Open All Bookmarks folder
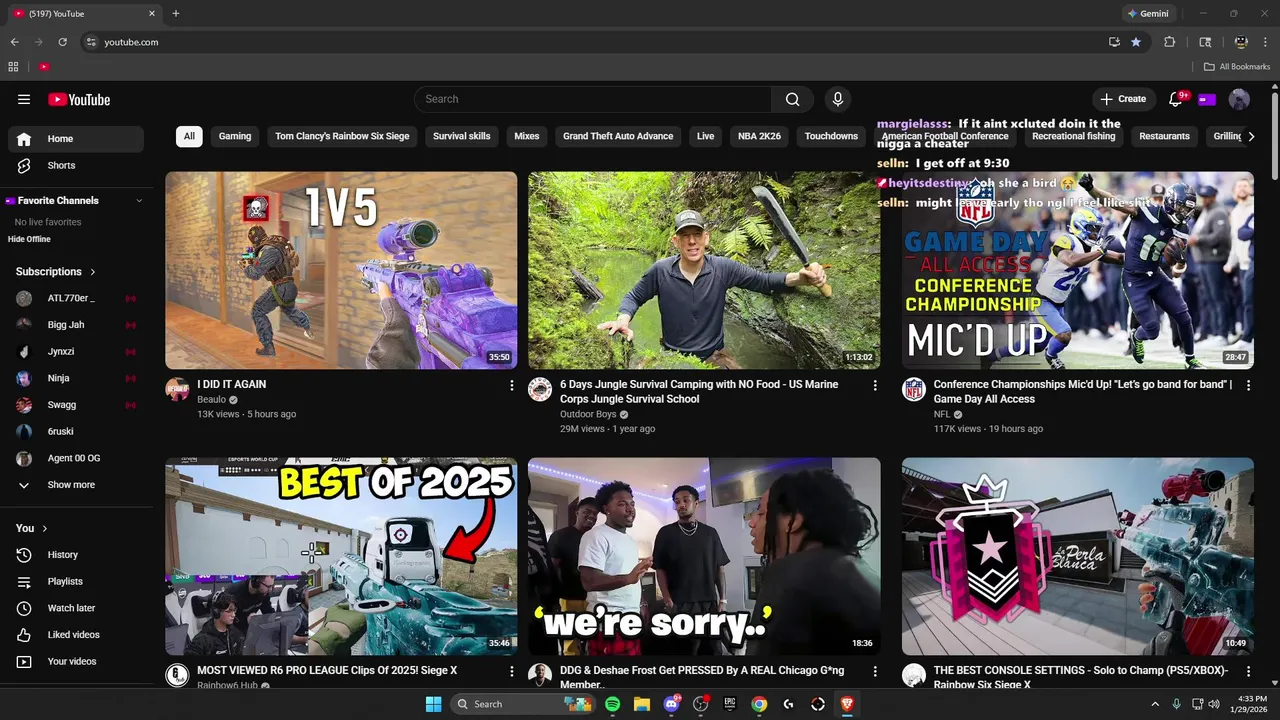 pyautogui.click(x=1237, y=67)
